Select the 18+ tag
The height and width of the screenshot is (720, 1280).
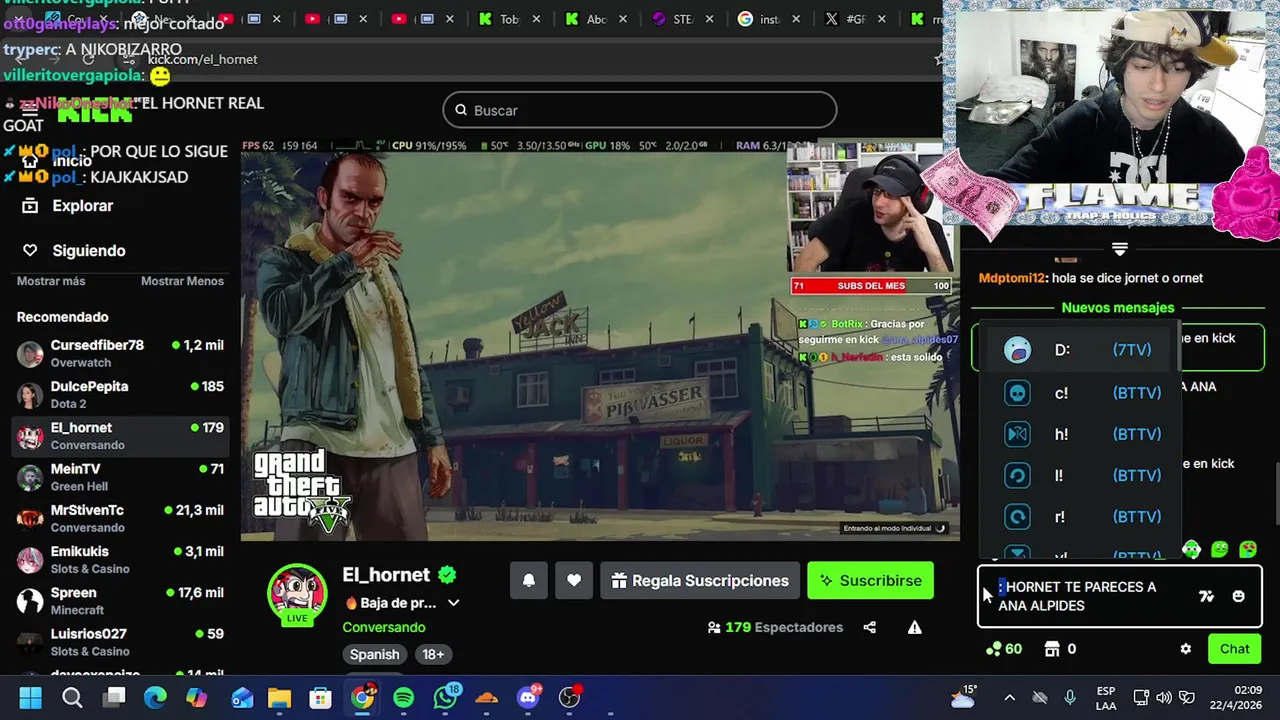pos(433,654)
